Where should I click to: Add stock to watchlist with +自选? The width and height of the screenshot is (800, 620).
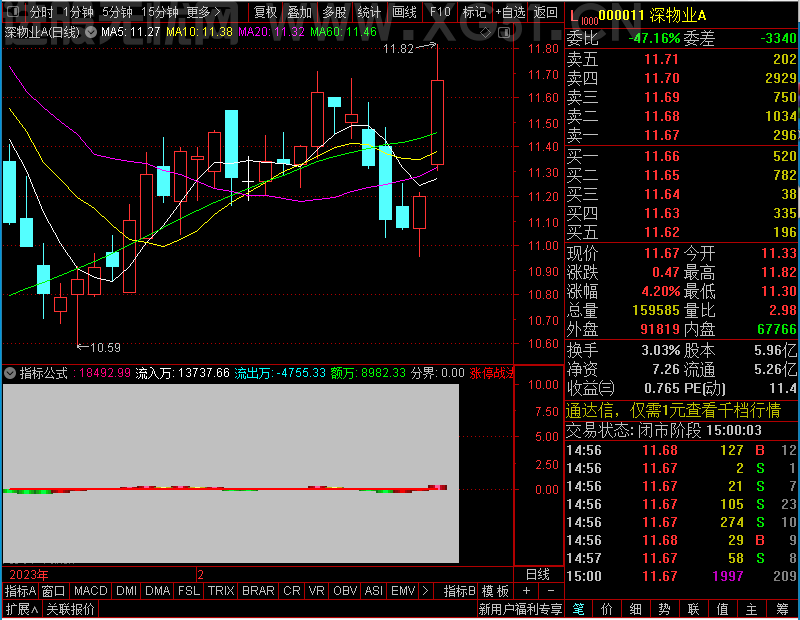point(510,12)
